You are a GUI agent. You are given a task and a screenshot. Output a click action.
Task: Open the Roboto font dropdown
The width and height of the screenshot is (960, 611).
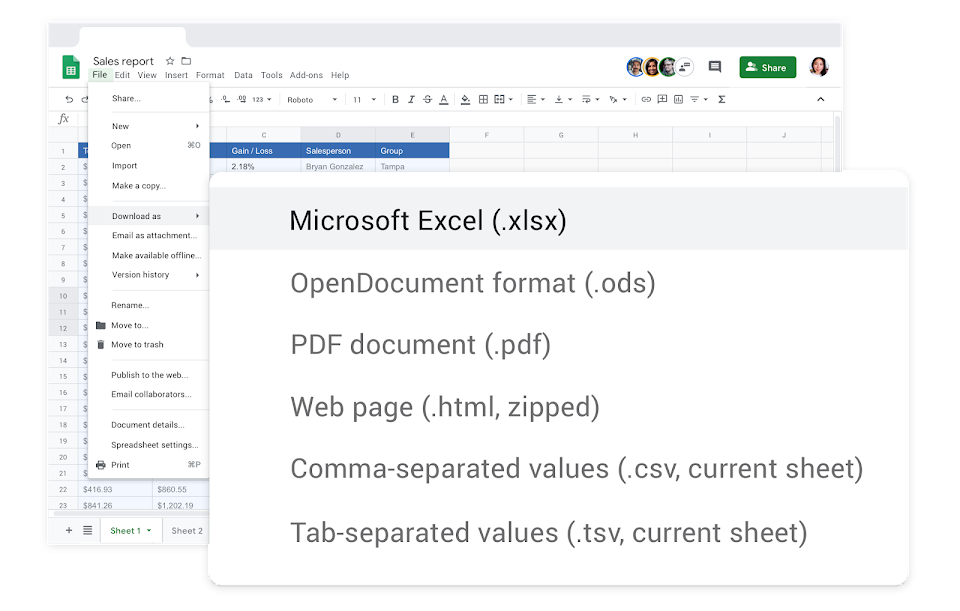311,100
